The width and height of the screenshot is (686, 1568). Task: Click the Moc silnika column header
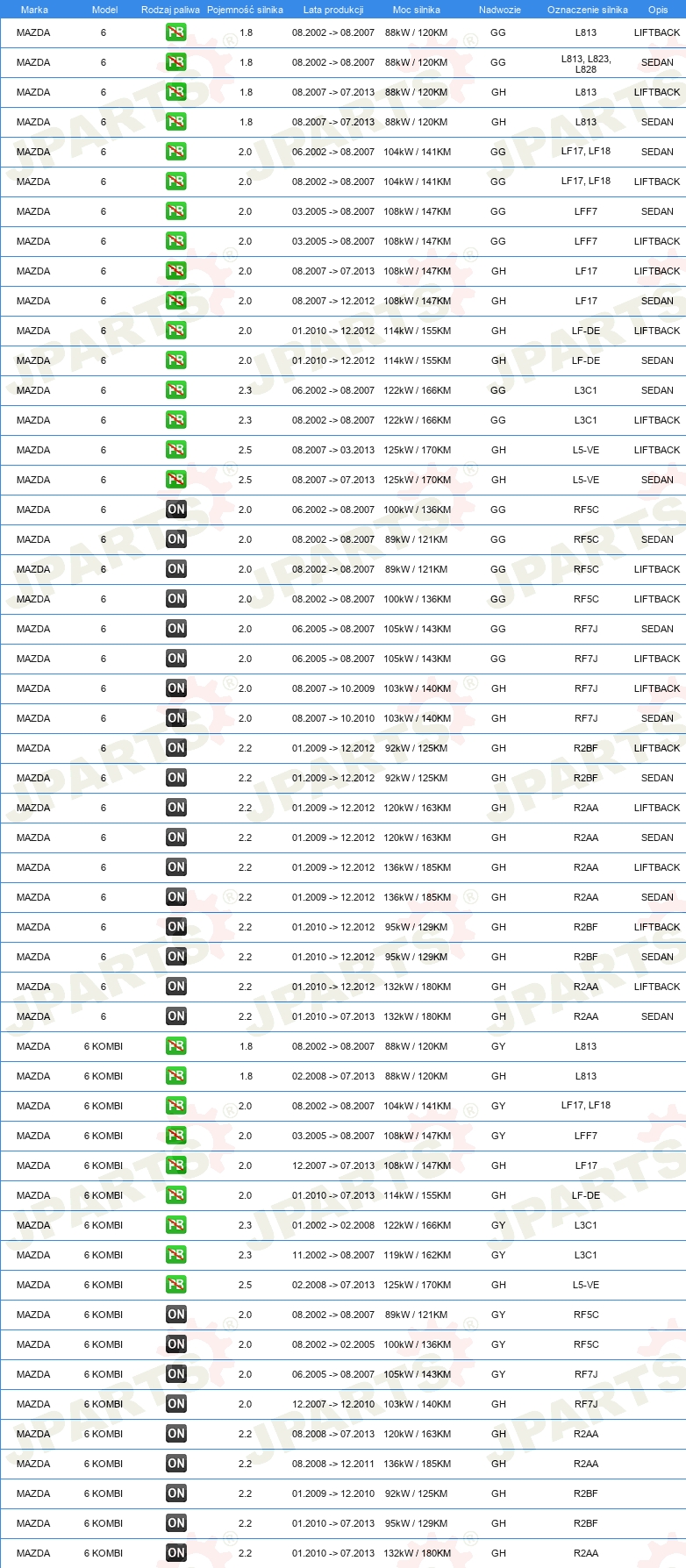(x=417, y=10)
